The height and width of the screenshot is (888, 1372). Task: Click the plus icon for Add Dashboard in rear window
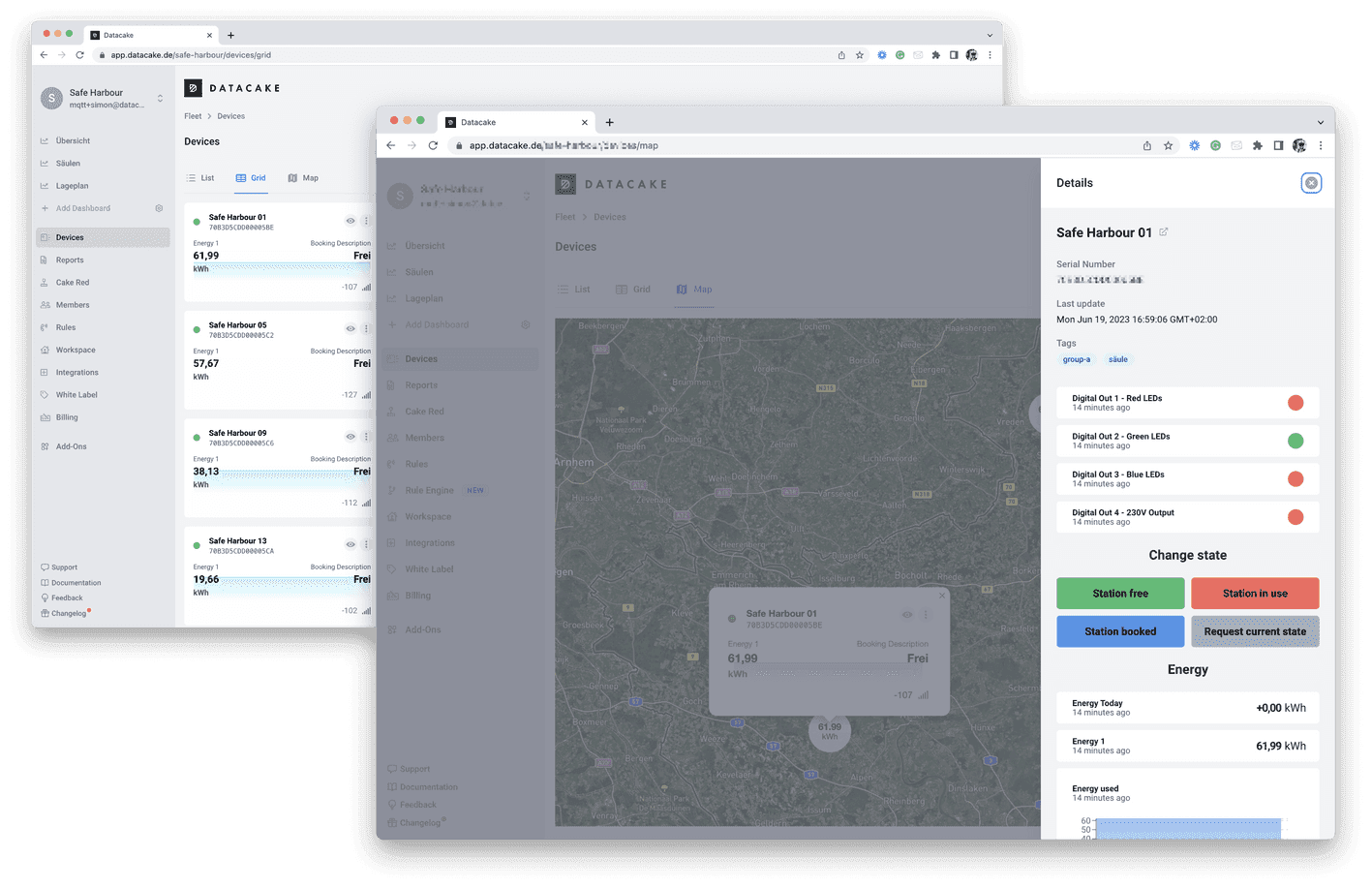coord(45,208)
